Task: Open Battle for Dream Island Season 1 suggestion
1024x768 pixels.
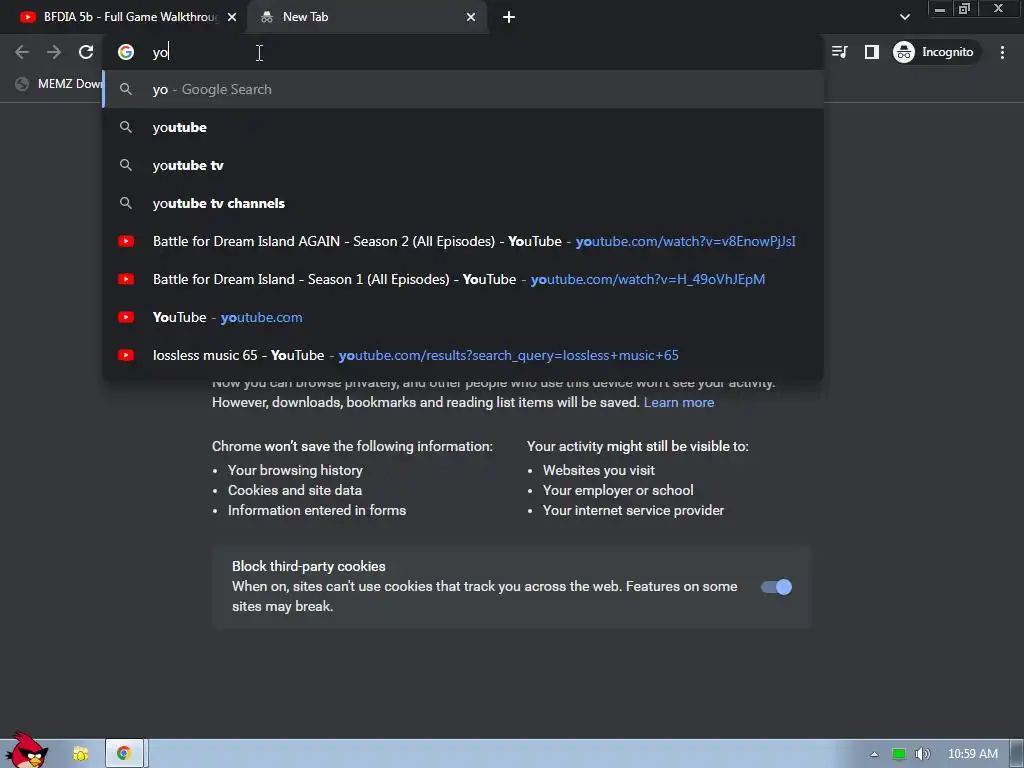Action: [463, 279]
